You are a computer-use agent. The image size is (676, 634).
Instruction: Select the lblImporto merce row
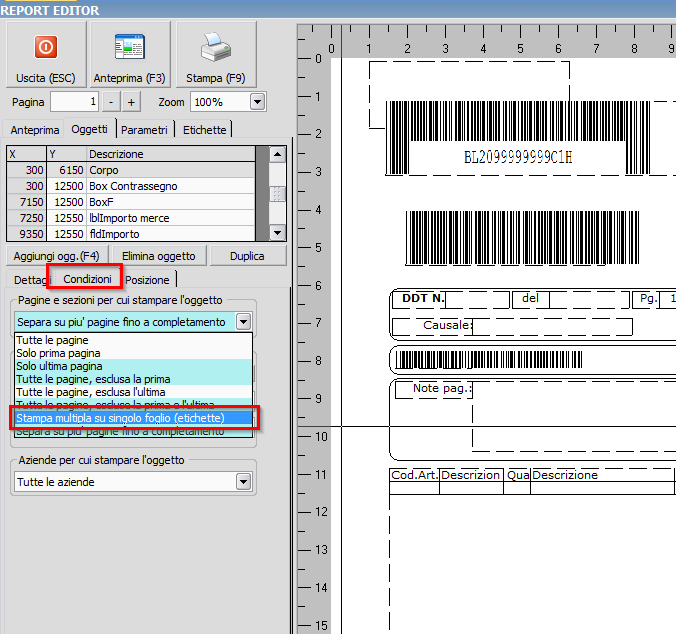click(x=131, y=218)
